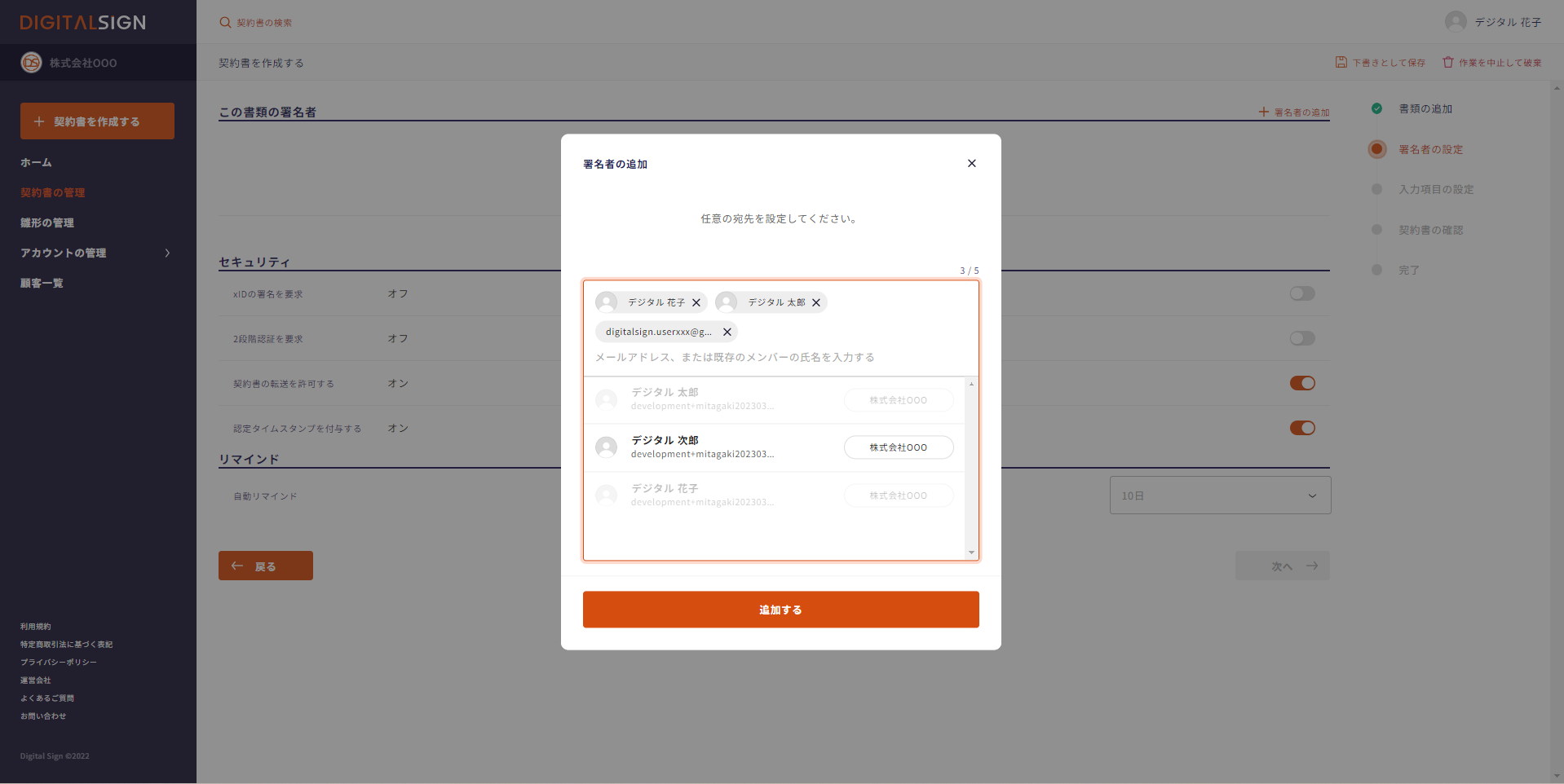This screenshot has height=784, width=1564.
Task: Click the plus icon on 契約書を作成する
Action: click(x=38, y=121)
